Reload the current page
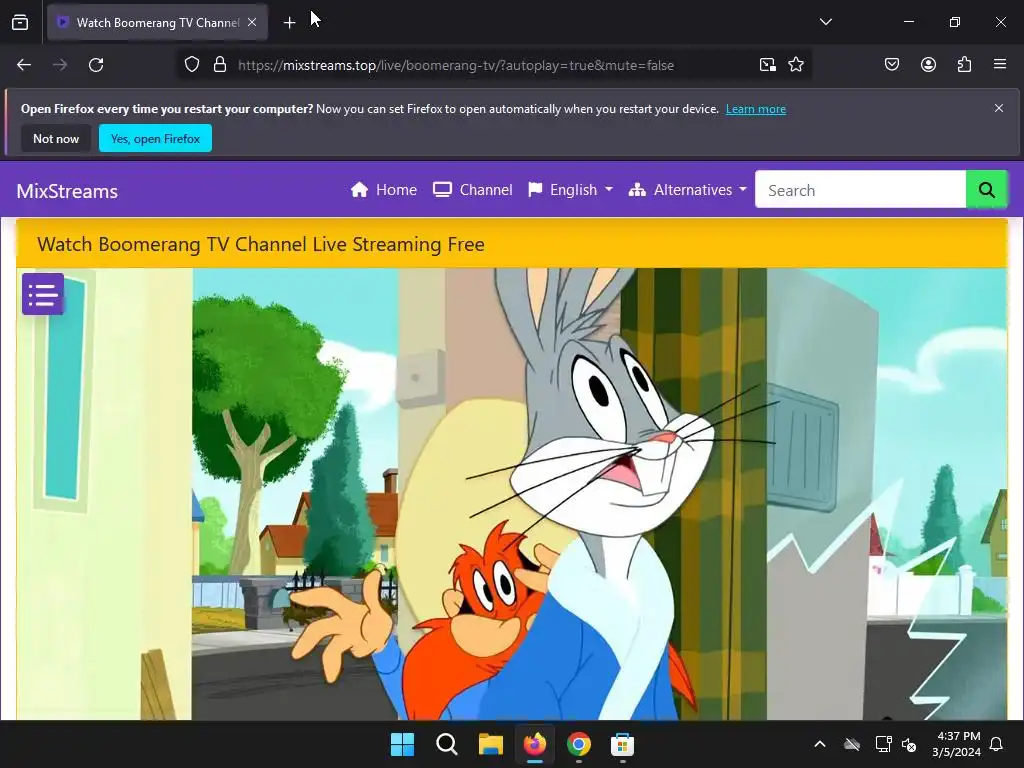Image resolution: width=1024 pixels, height=768 pixels. tap(96, 65)
